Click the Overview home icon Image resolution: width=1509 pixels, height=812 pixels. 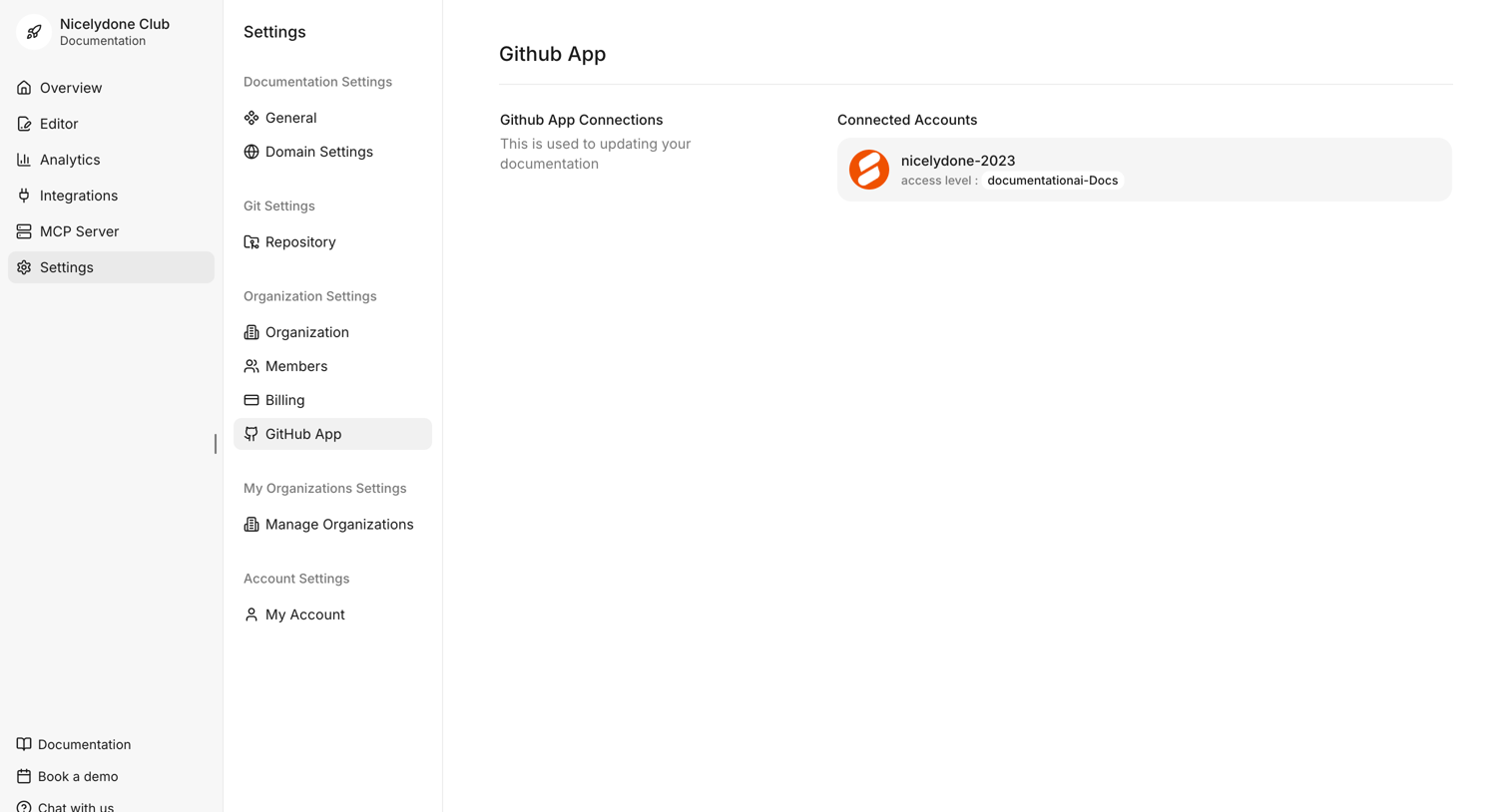tap(24, 88)
